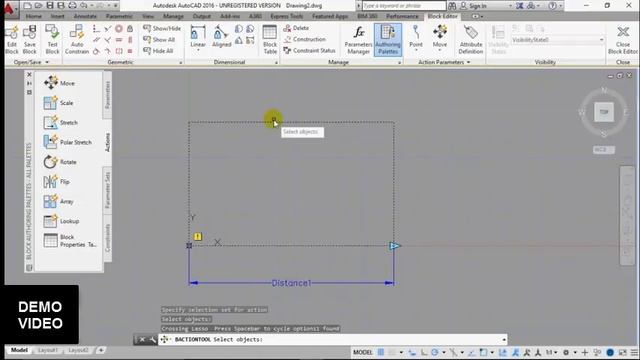Open the Insert ribbon tab
Screen dimensions: 640x360
(x=58, y=16)
